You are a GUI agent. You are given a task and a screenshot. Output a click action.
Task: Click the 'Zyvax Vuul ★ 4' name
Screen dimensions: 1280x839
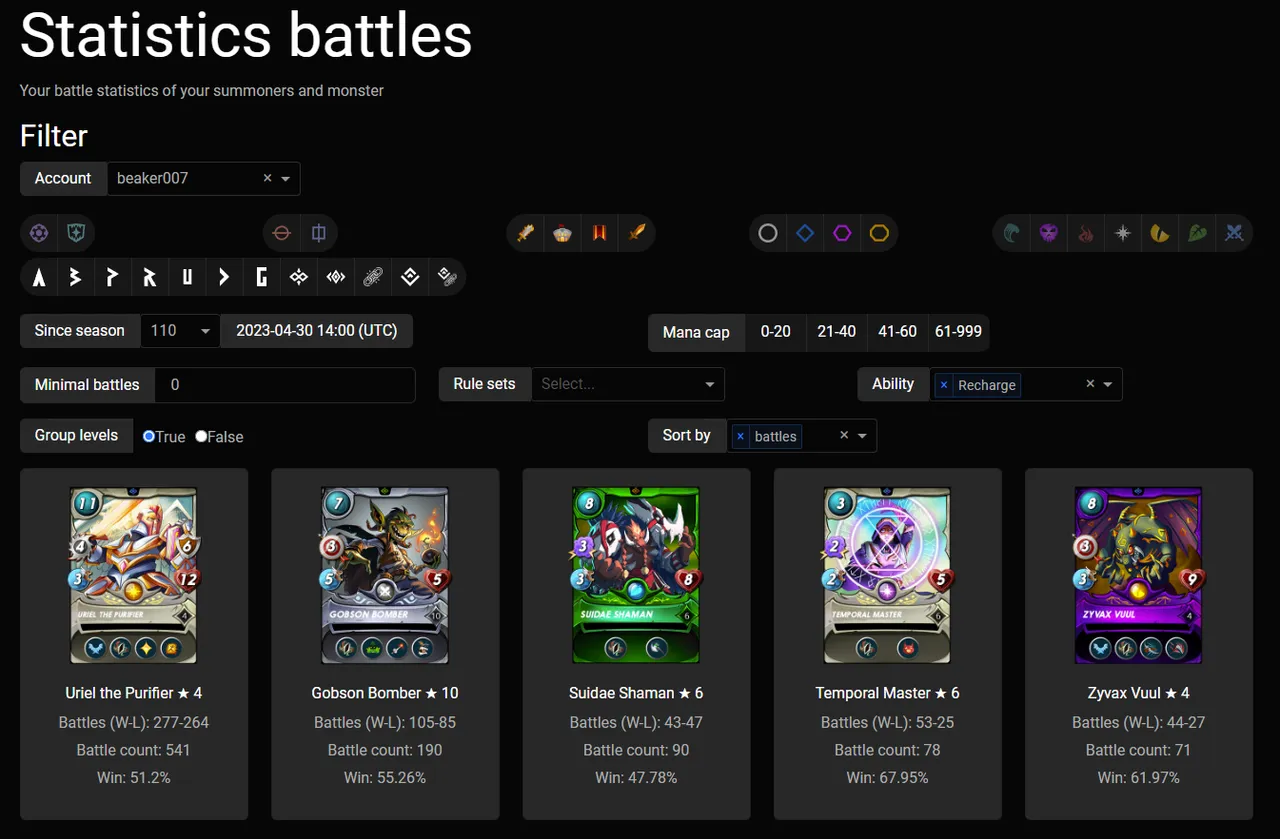[x=1139, y=693]
